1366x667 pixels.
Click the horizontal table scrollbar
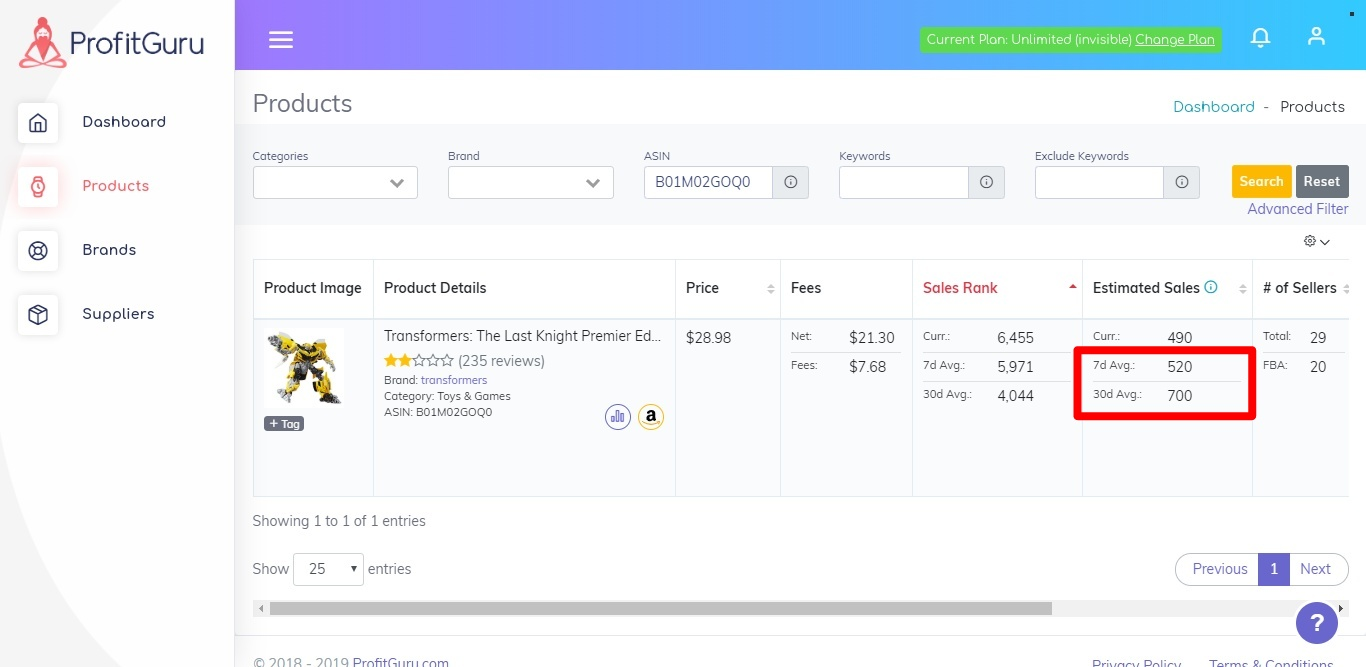coord(660,608)
